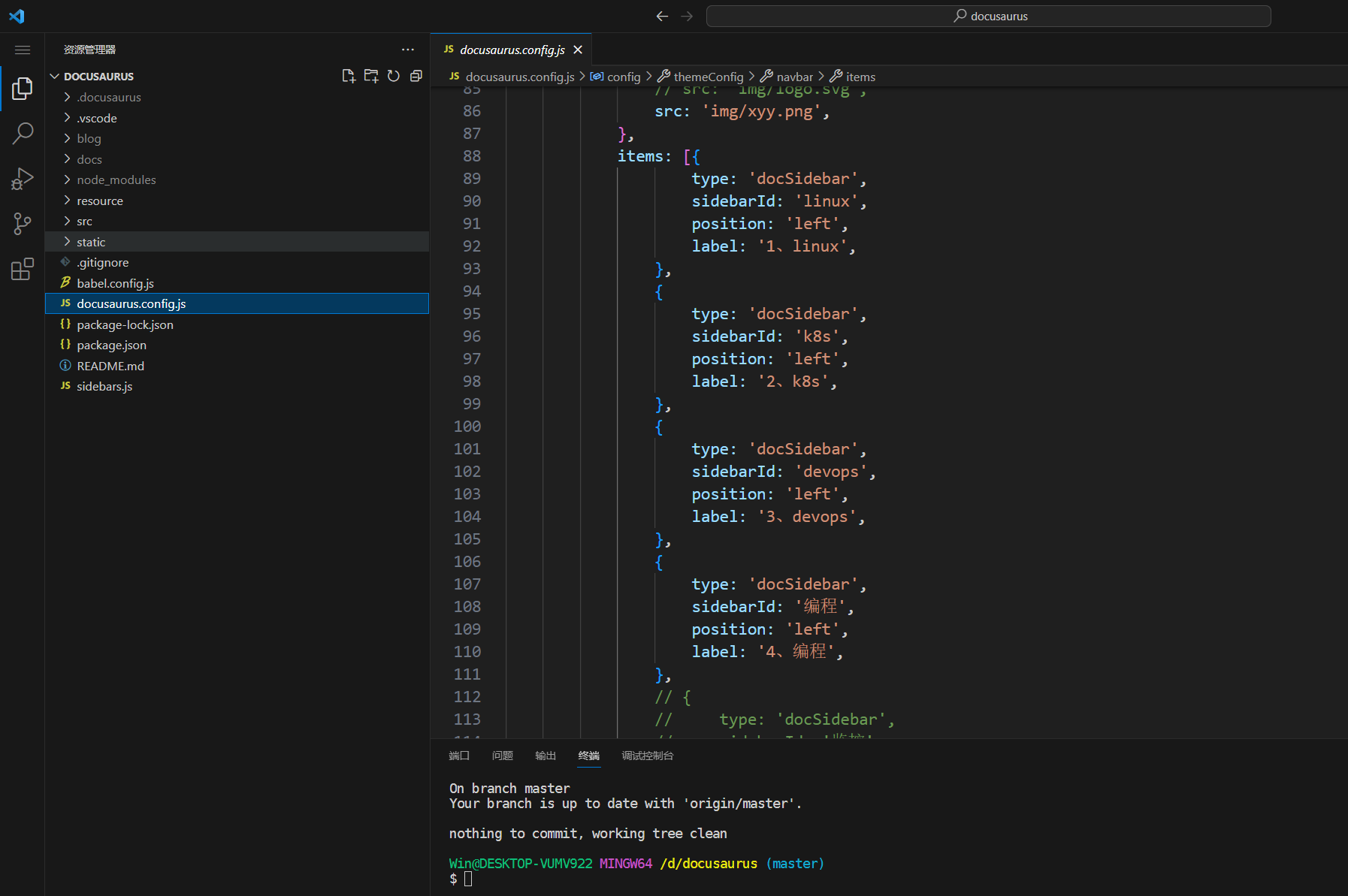Collapse all folders in explorer
Viewport: 1348px width, 896px height.
[x=416, y=76]
